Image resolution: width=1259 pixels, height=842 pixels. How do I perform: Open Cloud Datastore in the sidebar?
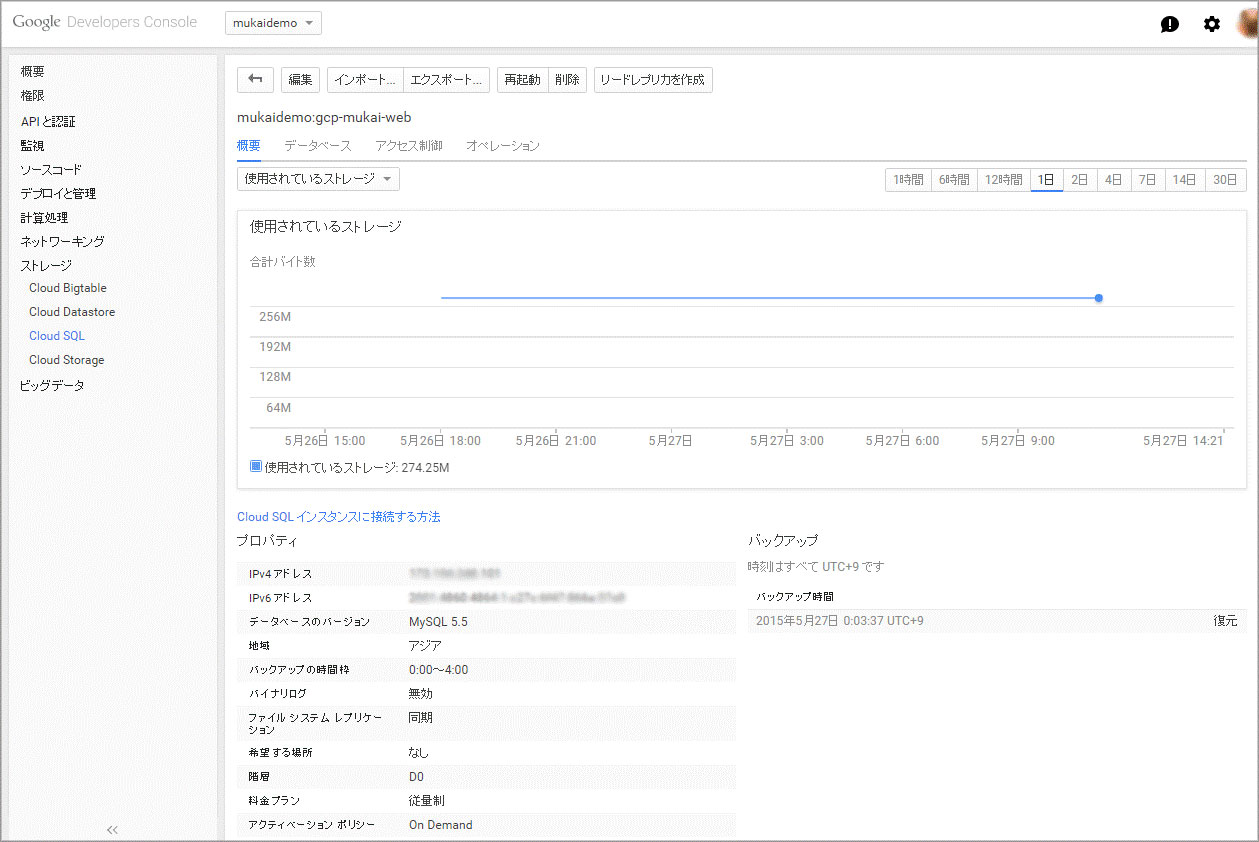pyautogui.click(x=72, y=312)
